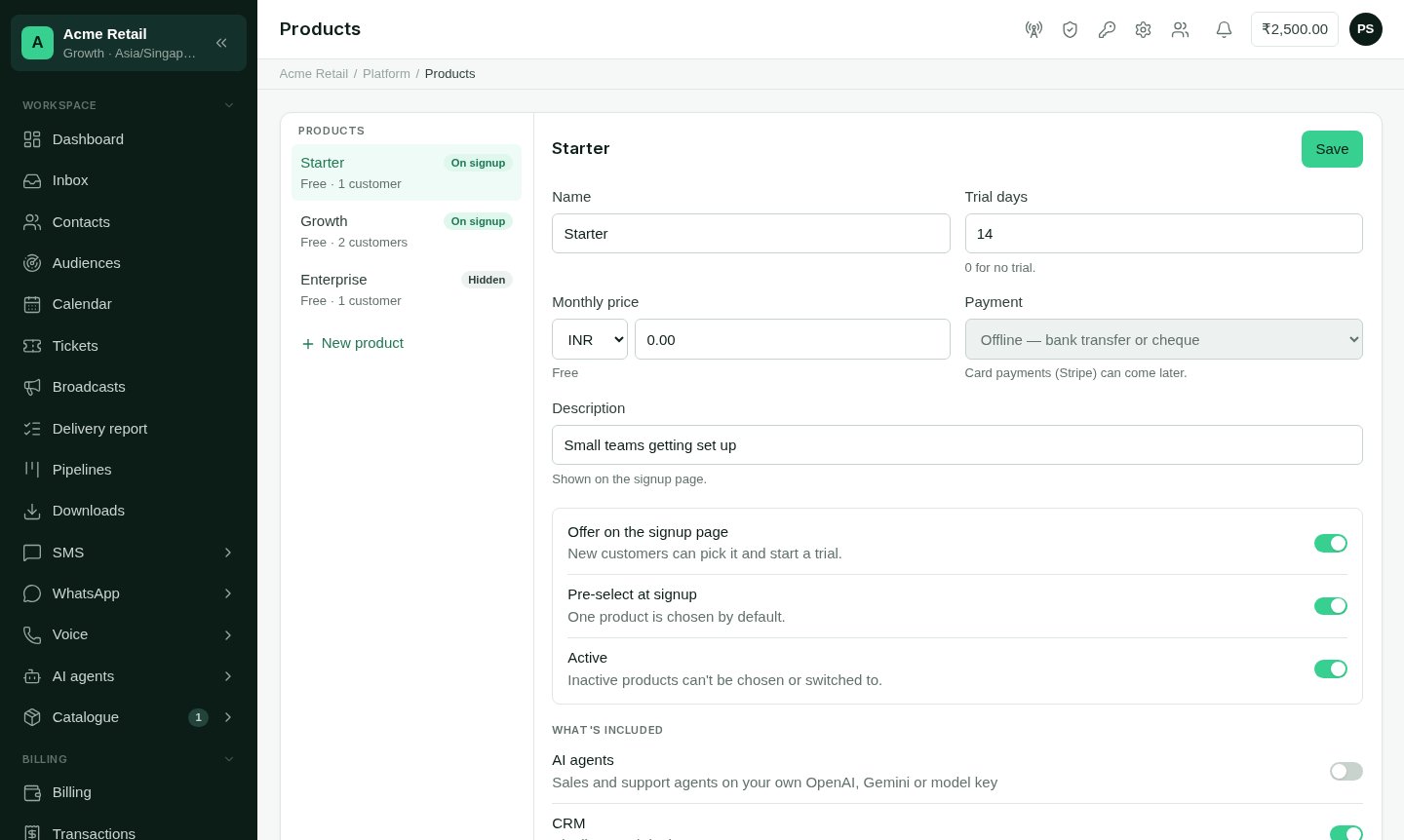
Task: Click the team users icon in header
Action: tap(1180, 29)
